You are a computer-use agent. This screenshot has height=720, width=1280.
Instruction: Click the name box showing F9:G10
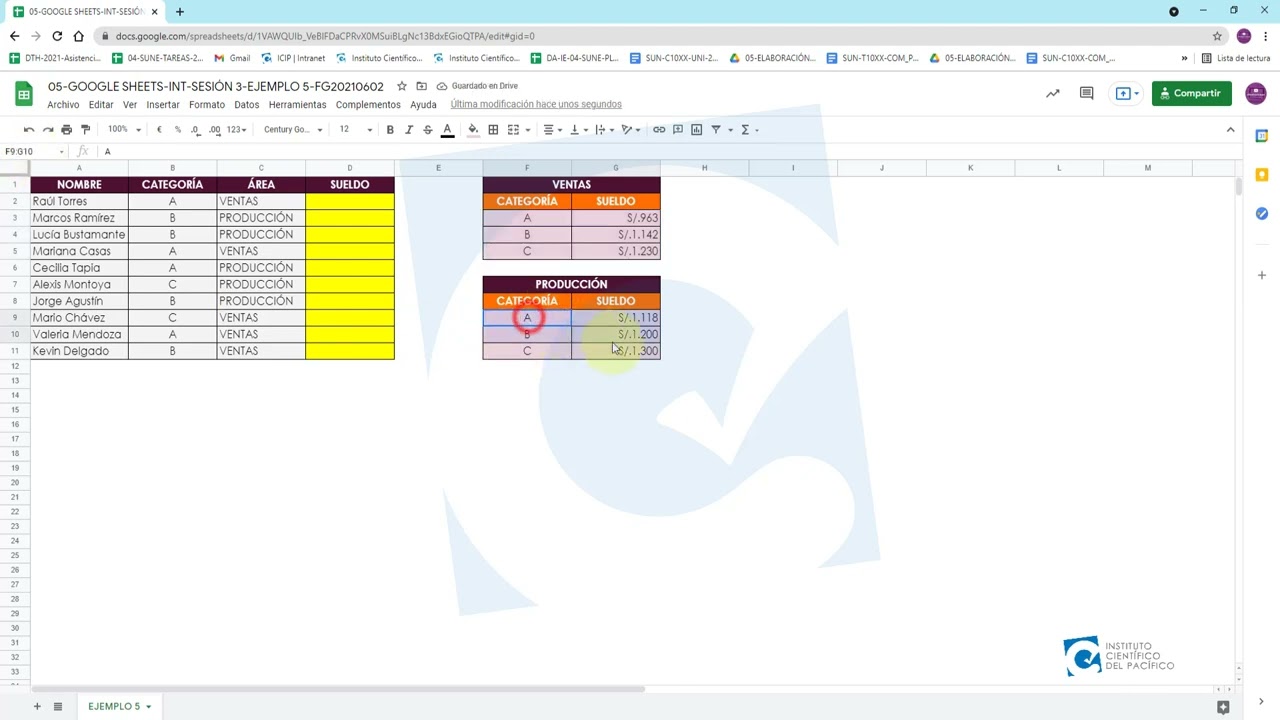[33, 152]
